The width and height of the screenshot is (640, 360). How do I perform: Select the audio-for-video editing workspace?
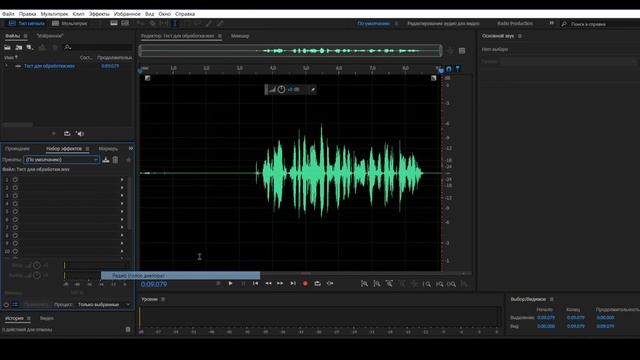pos(443,24)
